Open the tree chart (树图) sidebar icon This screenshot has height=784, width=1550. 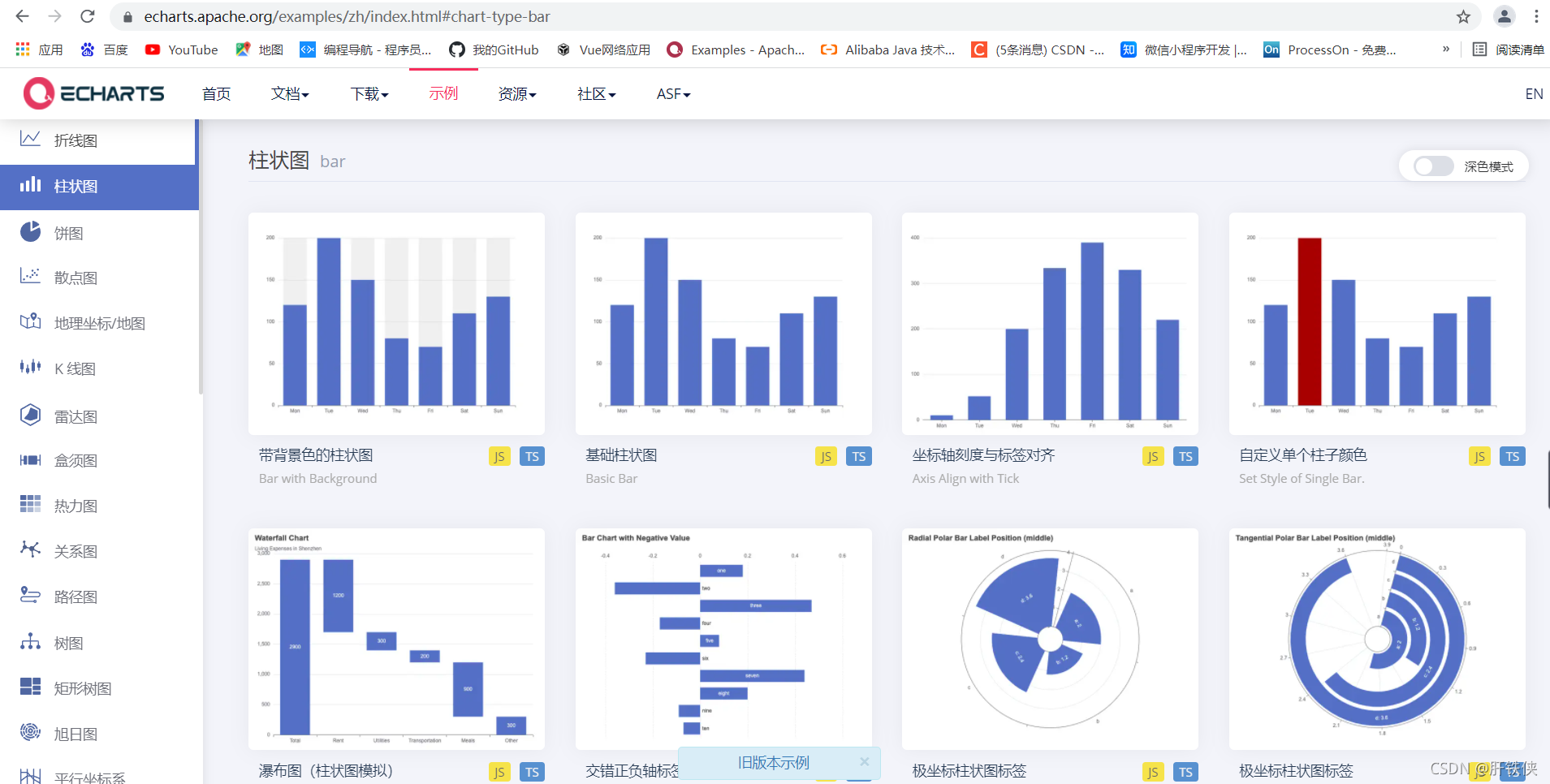tap(30, 642)
